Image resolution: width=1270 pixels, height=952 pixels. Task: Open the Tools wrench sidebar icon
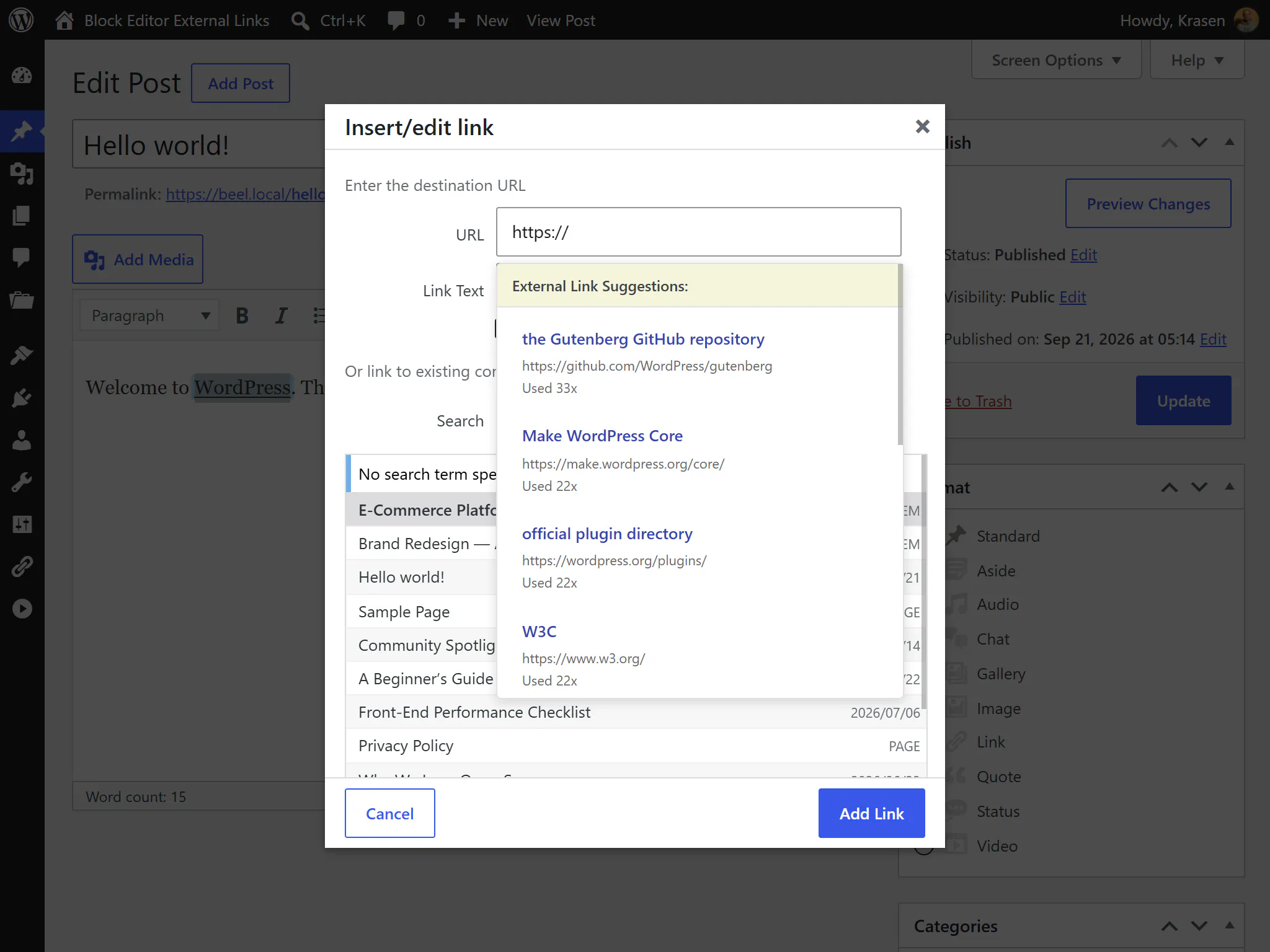point(22,482)
